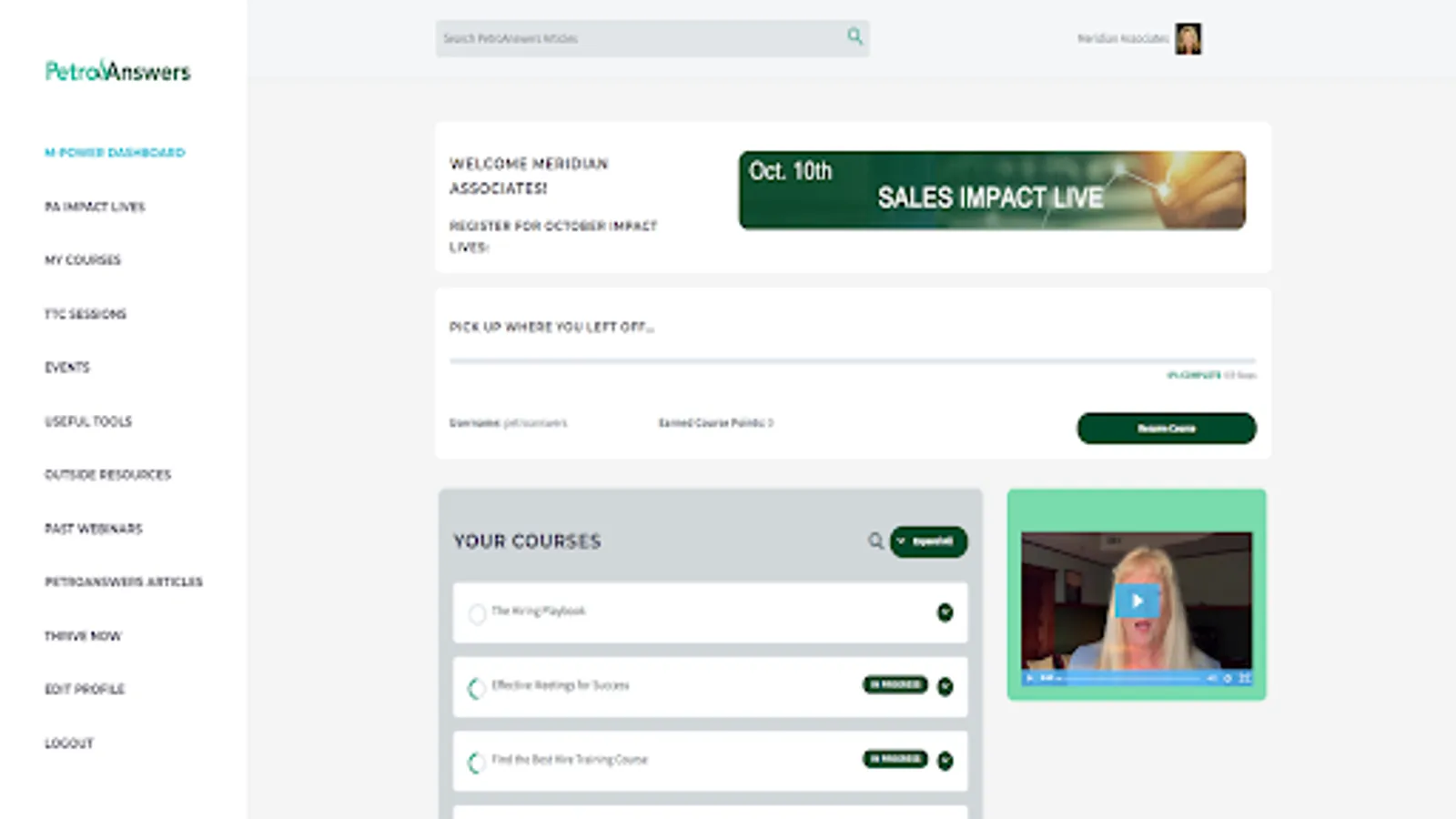This screenshot has height=819, width=1456.
Task: Click Logout in the sidebar
Action: pyautogui.click(x=69, y=743)
